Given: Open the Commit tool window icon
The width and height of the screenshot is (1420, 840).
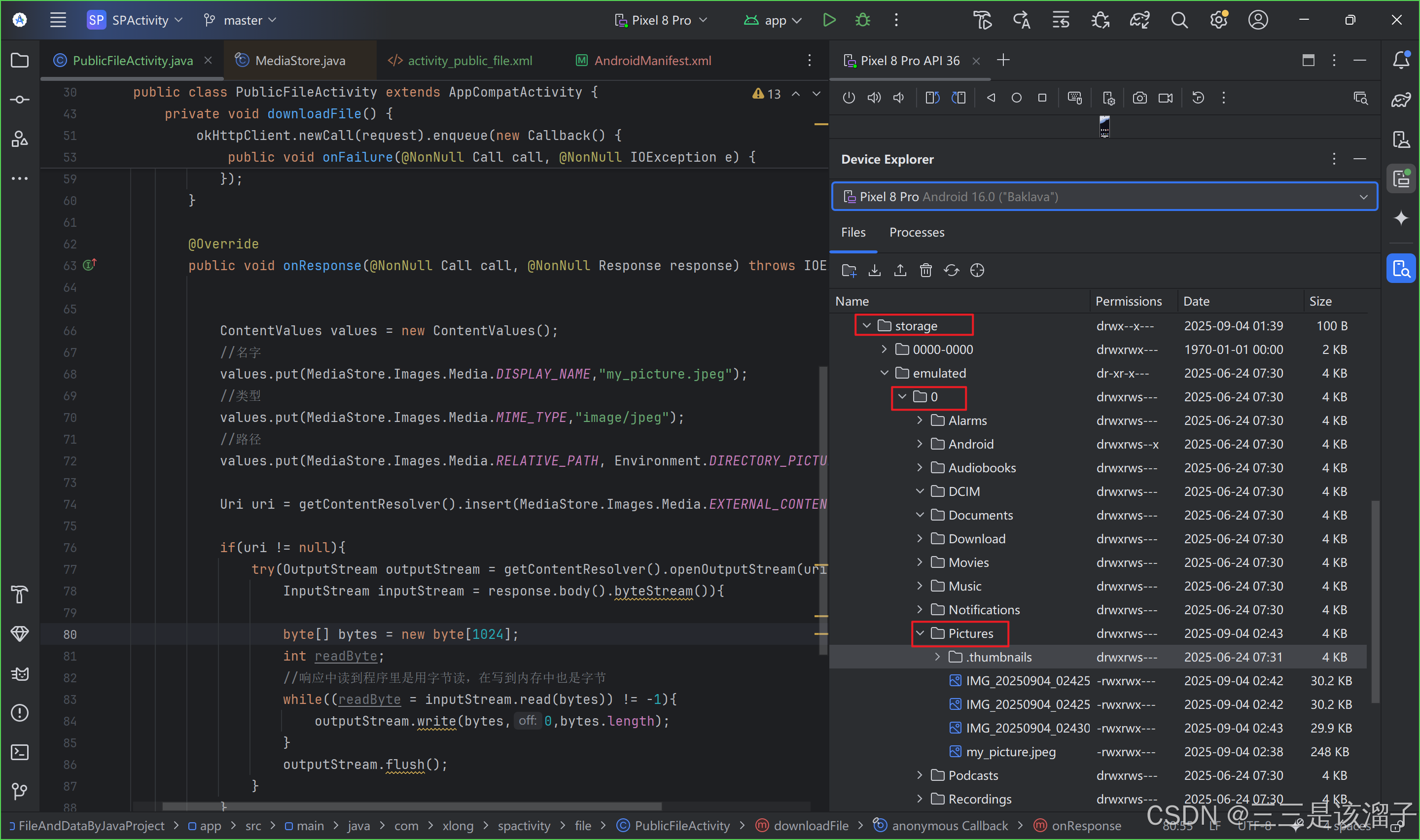Looking at the screenshot, I should click(x=20, y=100).
